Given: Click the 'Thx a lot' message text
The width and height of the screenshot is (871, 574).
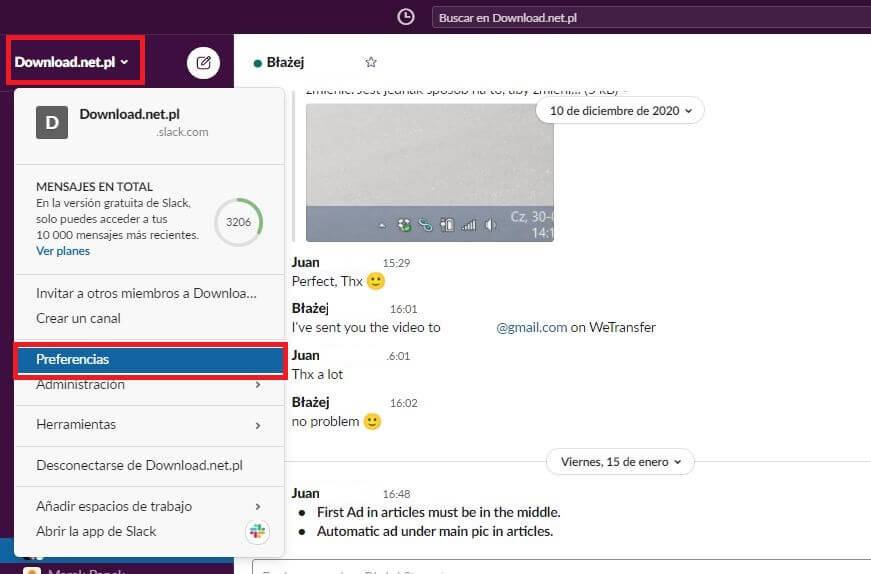Looking at the screenshot, I should [317, 375].
